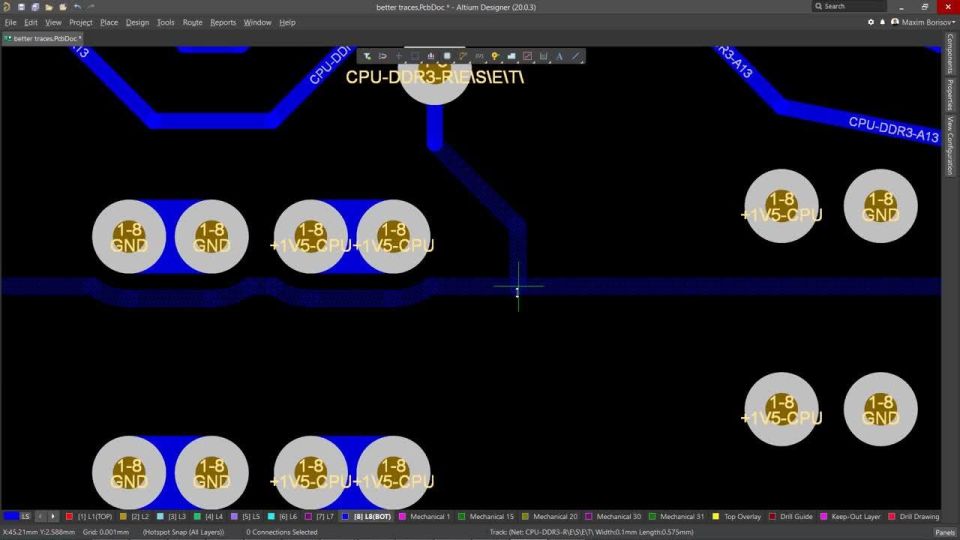Click the open project folder icon
Screen dimensions: 960x540
tap(62, 7)
